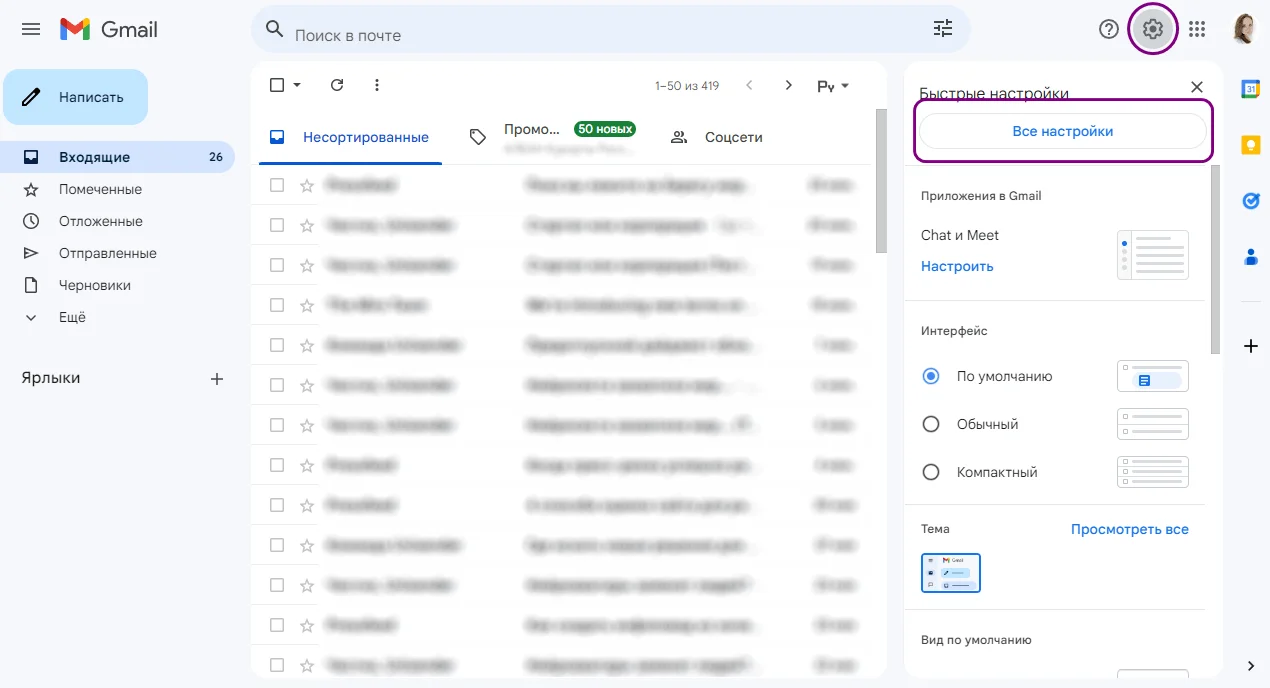The width and height of the screenshot is (1270, 688).
Task: Open Google Keep in side panel
Action: [1250, 145]
